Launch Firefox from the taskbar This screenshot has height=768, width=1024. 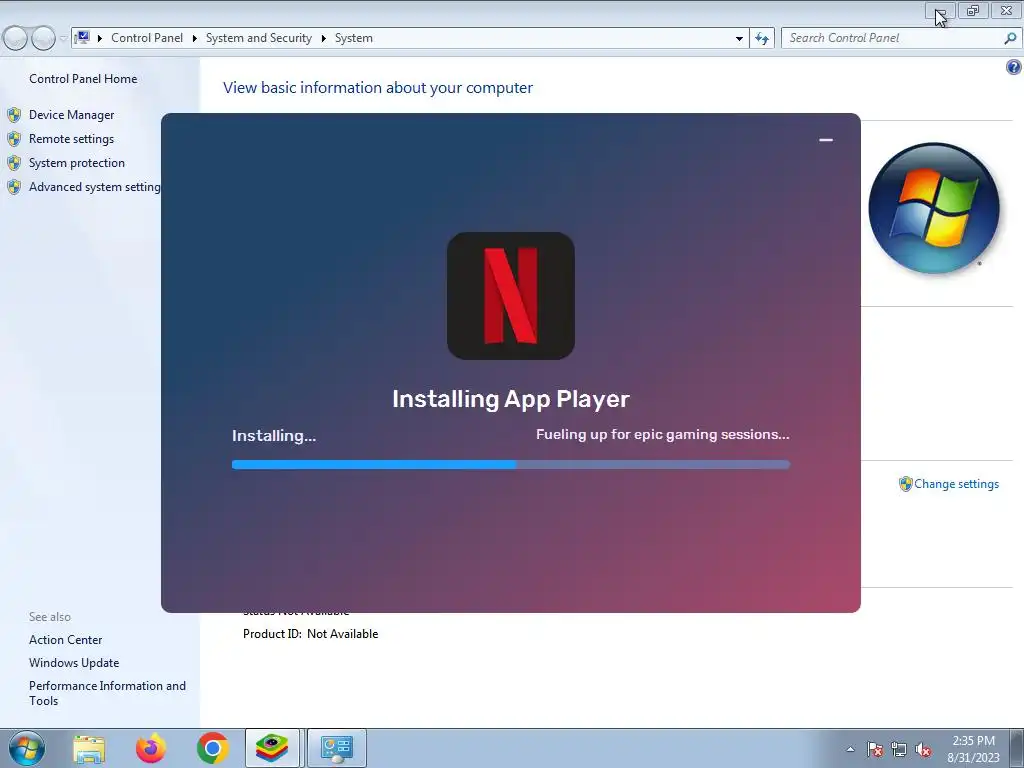151,748
